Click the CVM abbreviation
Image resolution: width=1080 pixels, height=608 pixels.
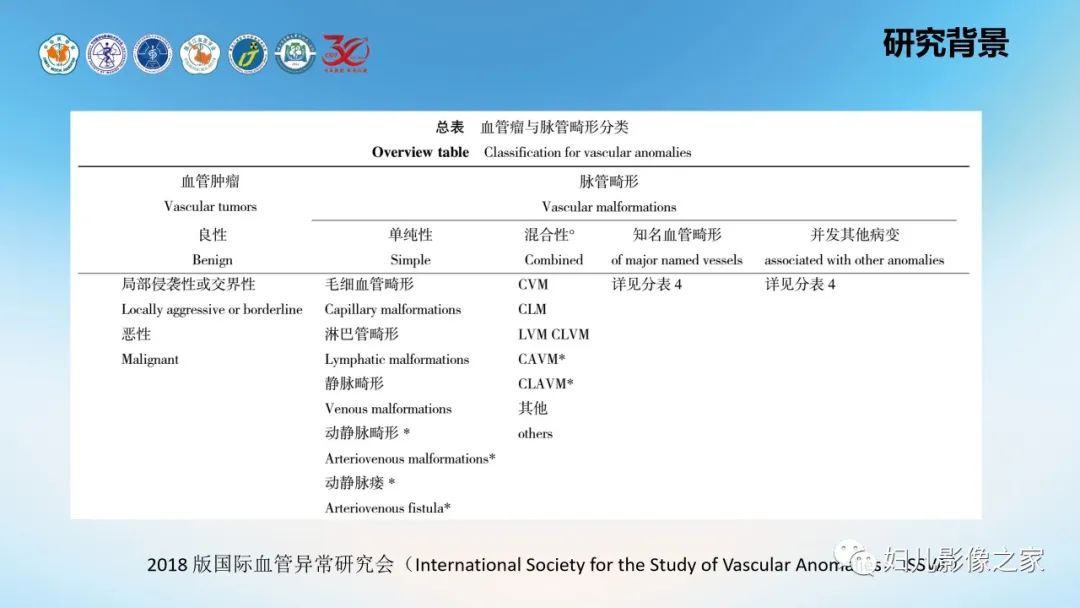(533, 284)
